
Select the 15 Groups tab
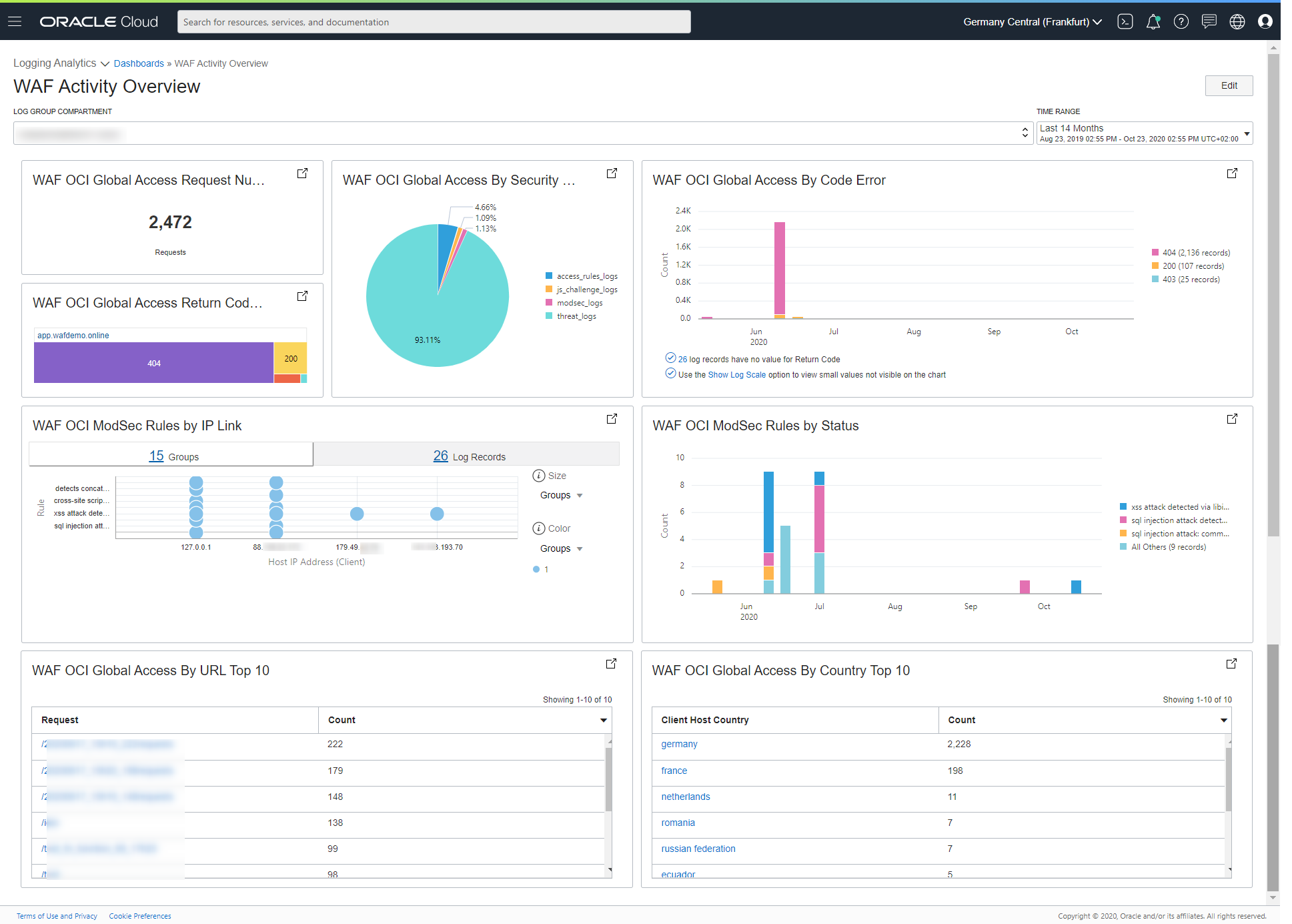173,456
